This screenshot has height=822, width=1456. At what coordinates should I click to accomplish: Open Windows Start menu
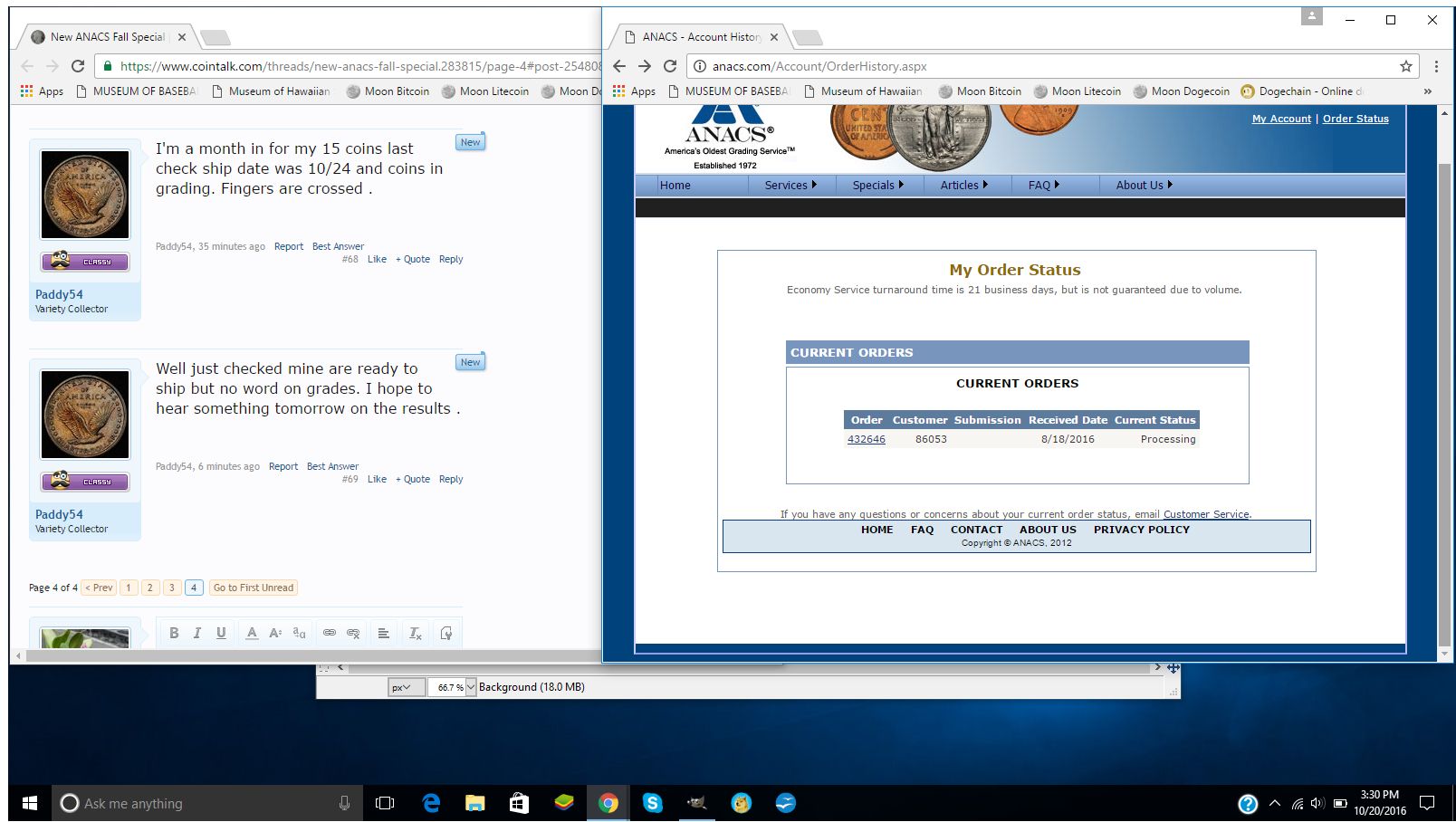click(x=30, y=803)
